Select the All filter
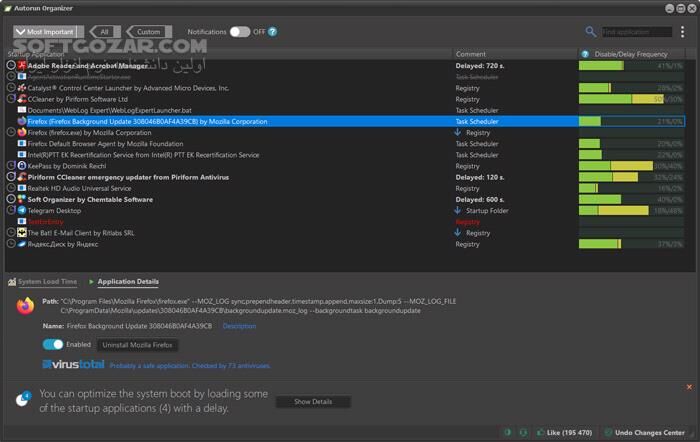 pos(104,32)
